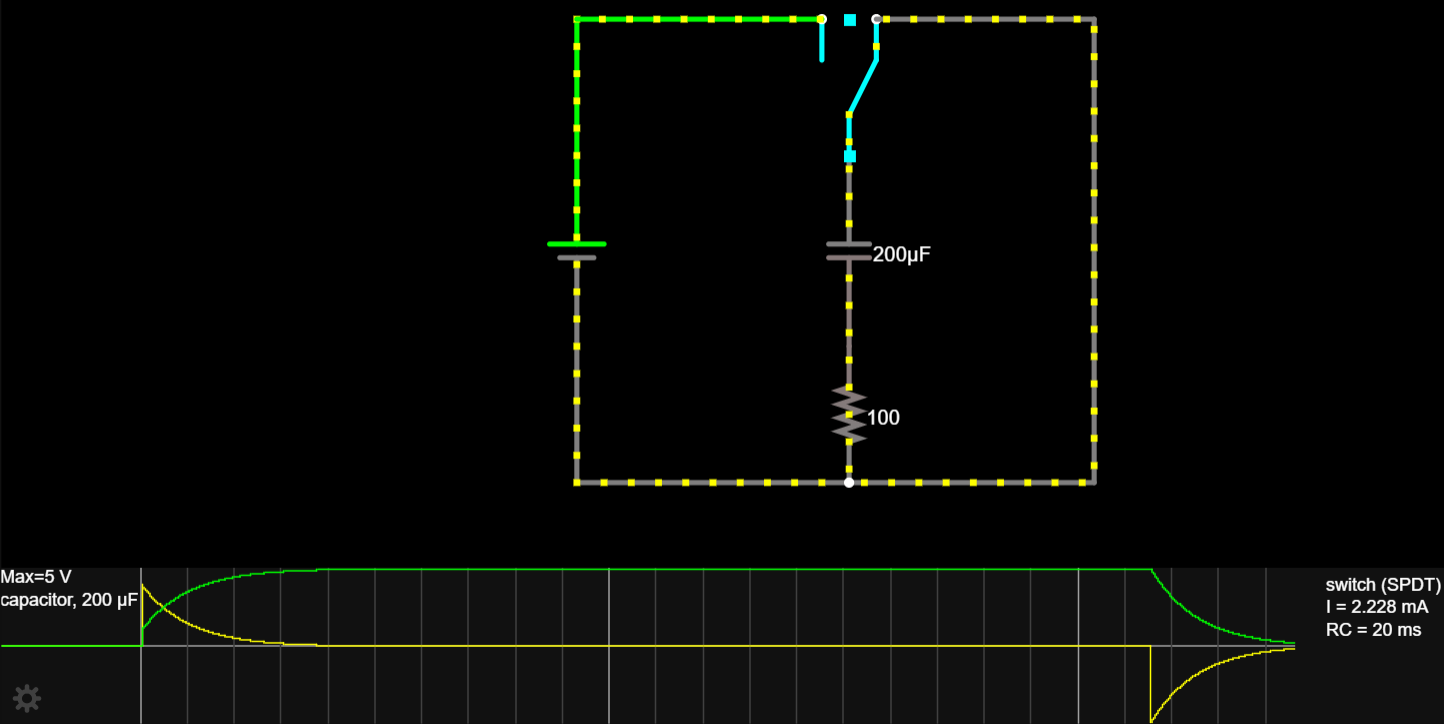The width and height of the screenshot is (1444, 724).
Task: Select the zigzag resistor symbol
Action: pyautogui.click(x=849, y=415)
